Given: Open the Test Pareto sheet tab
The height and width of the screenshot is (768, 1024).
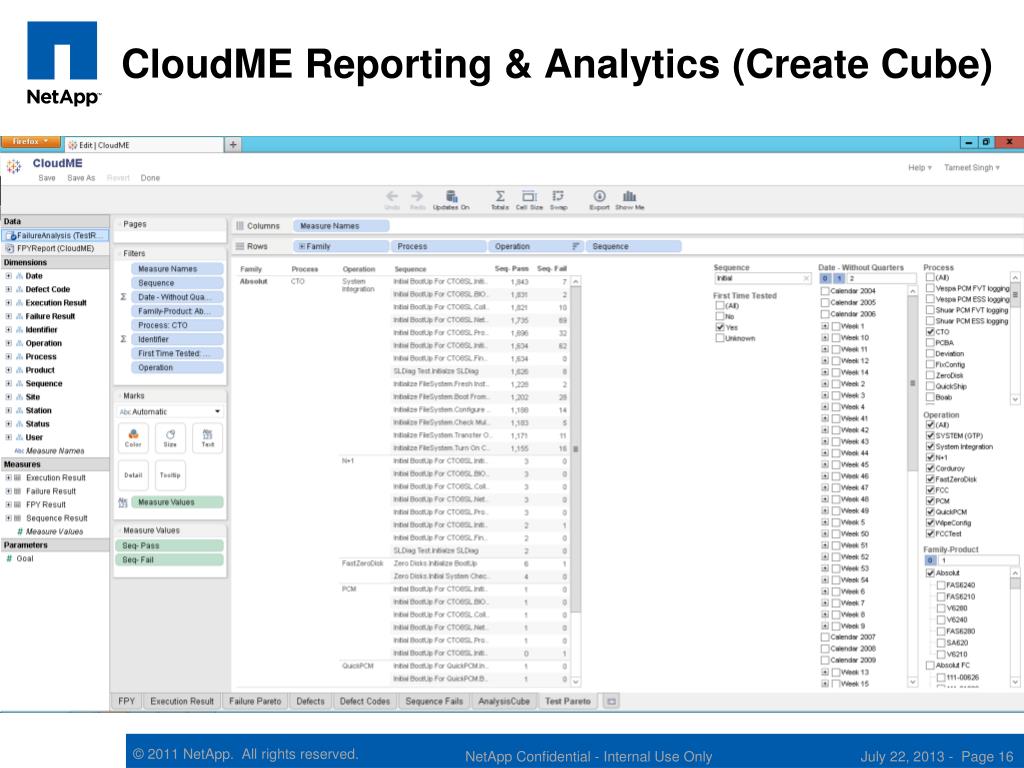Looking at the screenshot, I should click(568, 701).
